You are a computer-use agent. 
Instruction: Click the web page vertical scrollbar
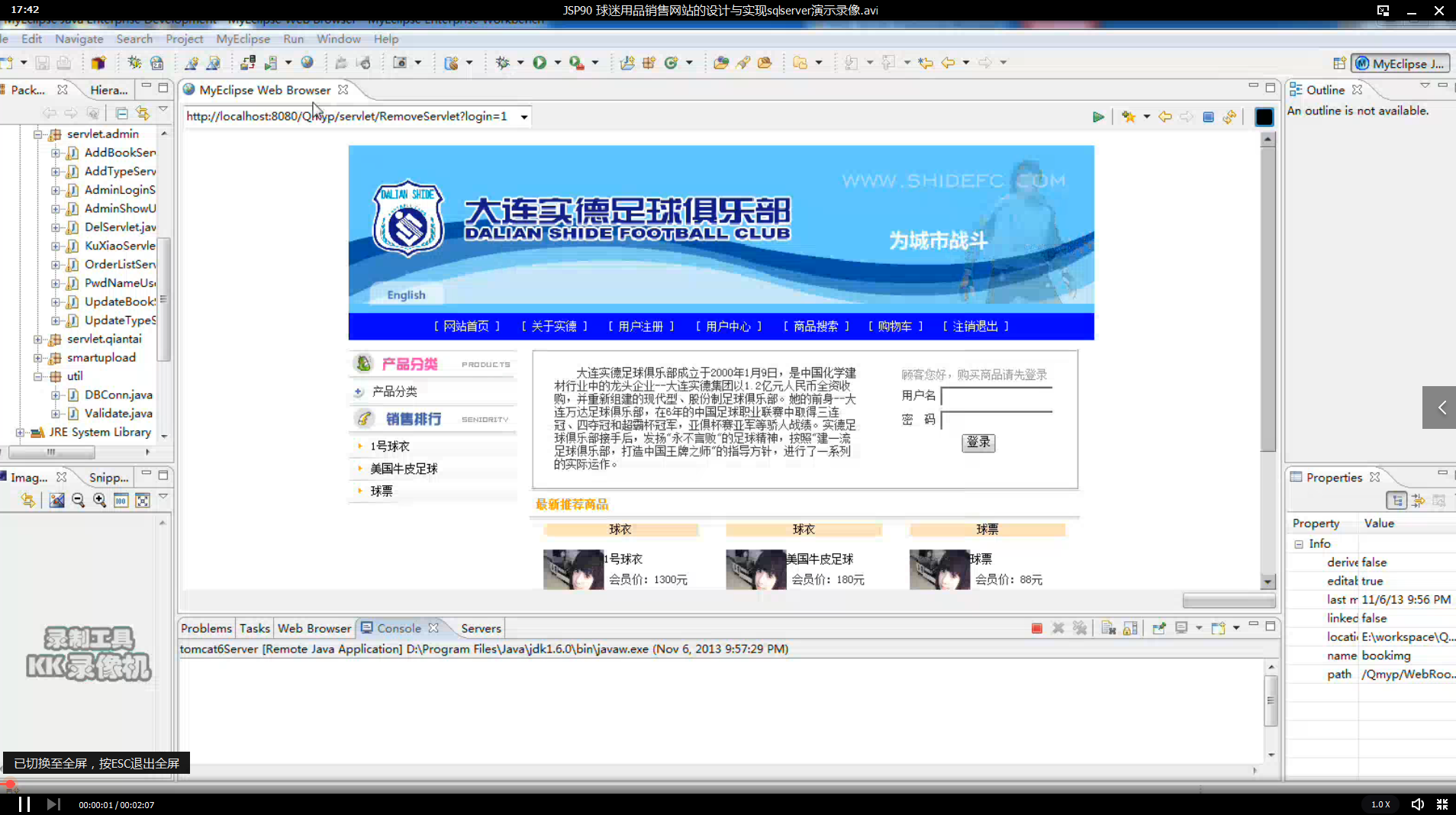click(x=1268, y=359)
